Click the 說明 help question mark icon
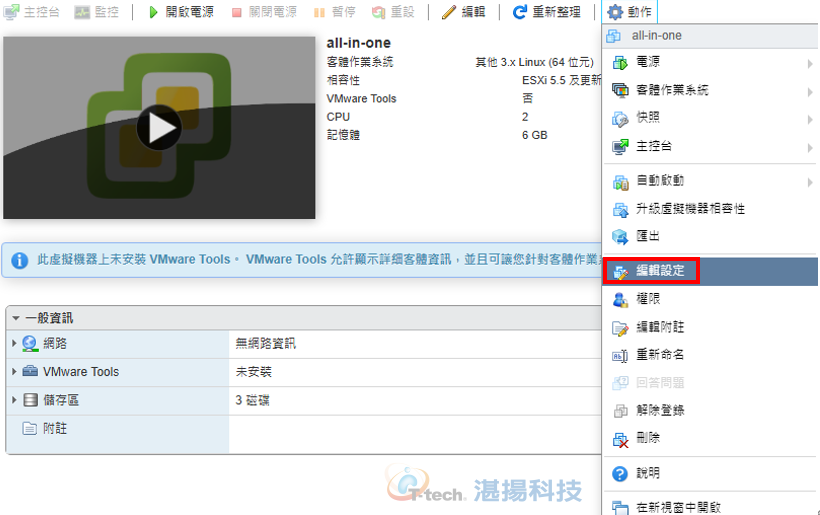820x515 pixels. pyautogui.click(x=620, y=474)
